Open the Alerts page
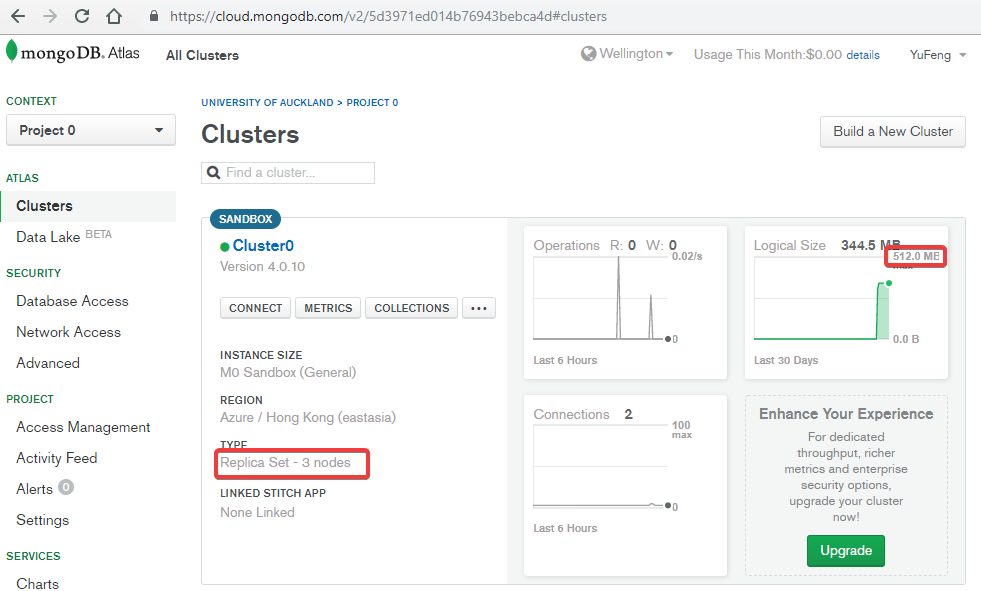Viewport: 981px width, 591px height. (34, 489)
